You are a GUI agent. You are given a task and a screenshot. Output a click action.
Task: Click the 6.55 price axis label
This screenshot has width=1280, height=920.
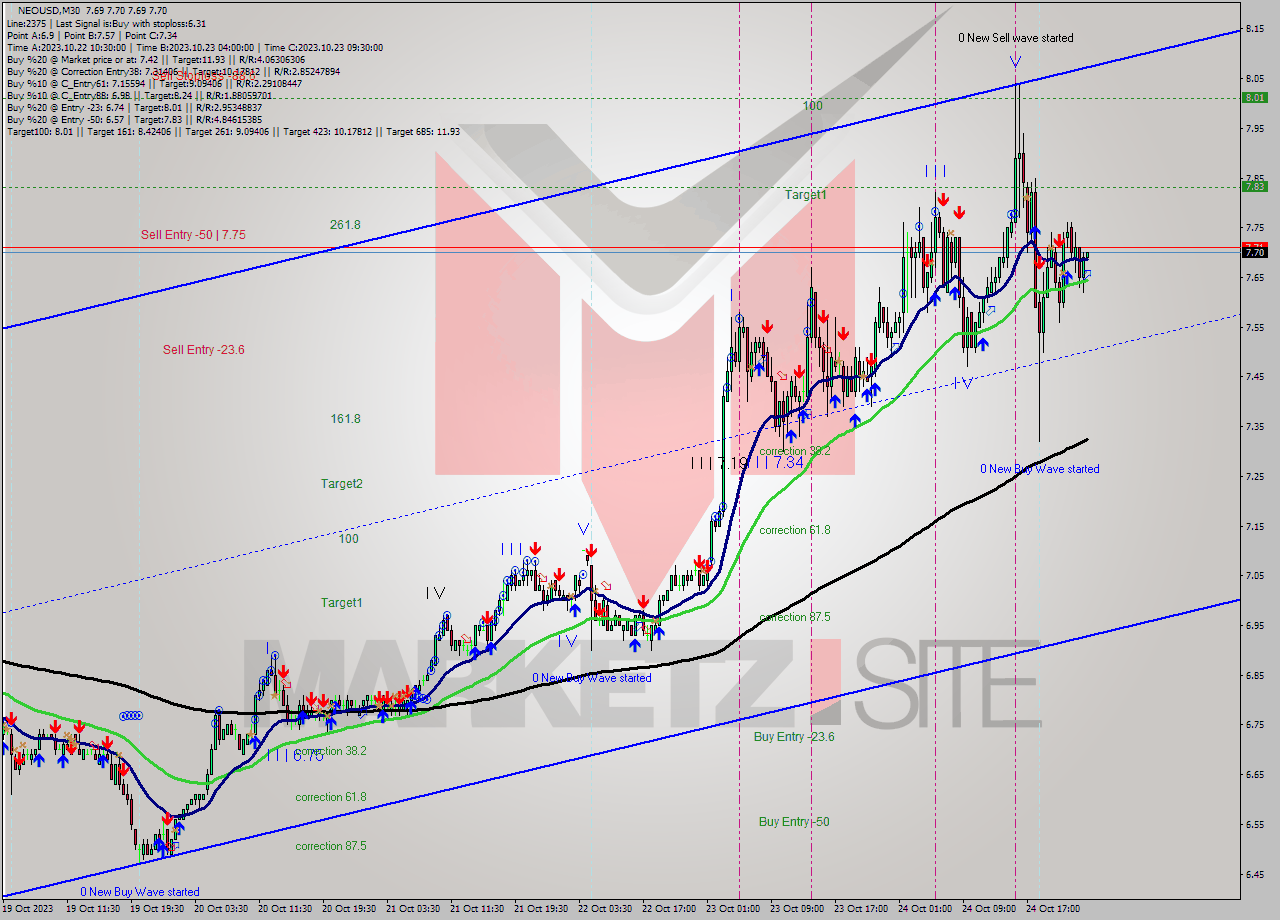coord(1255,824)
